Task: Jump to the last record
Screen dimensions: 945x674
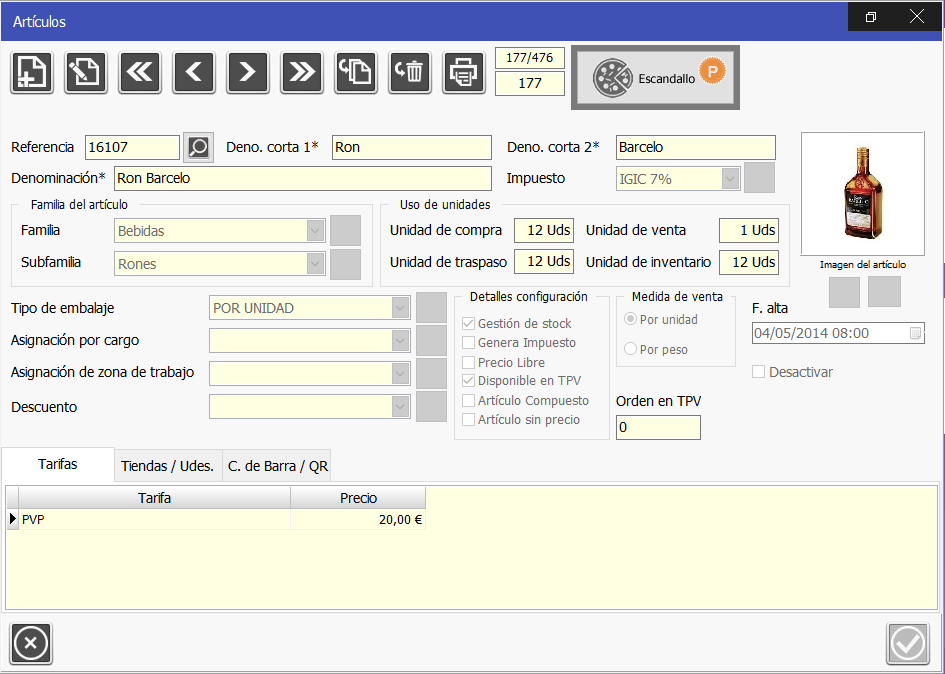Action: [x=302, y=72]
